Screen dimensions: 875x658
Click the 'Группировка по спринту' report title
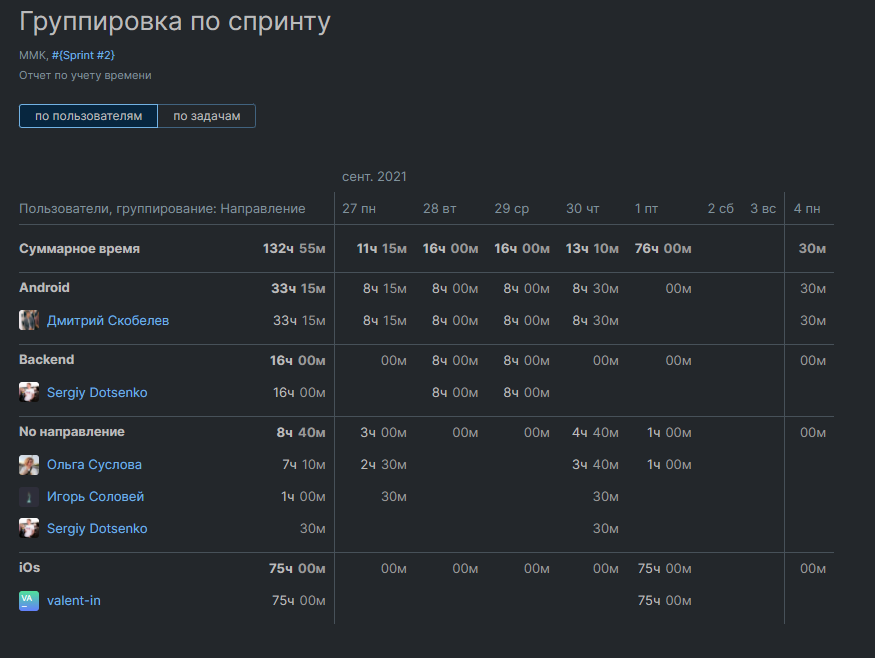point(174,22)
